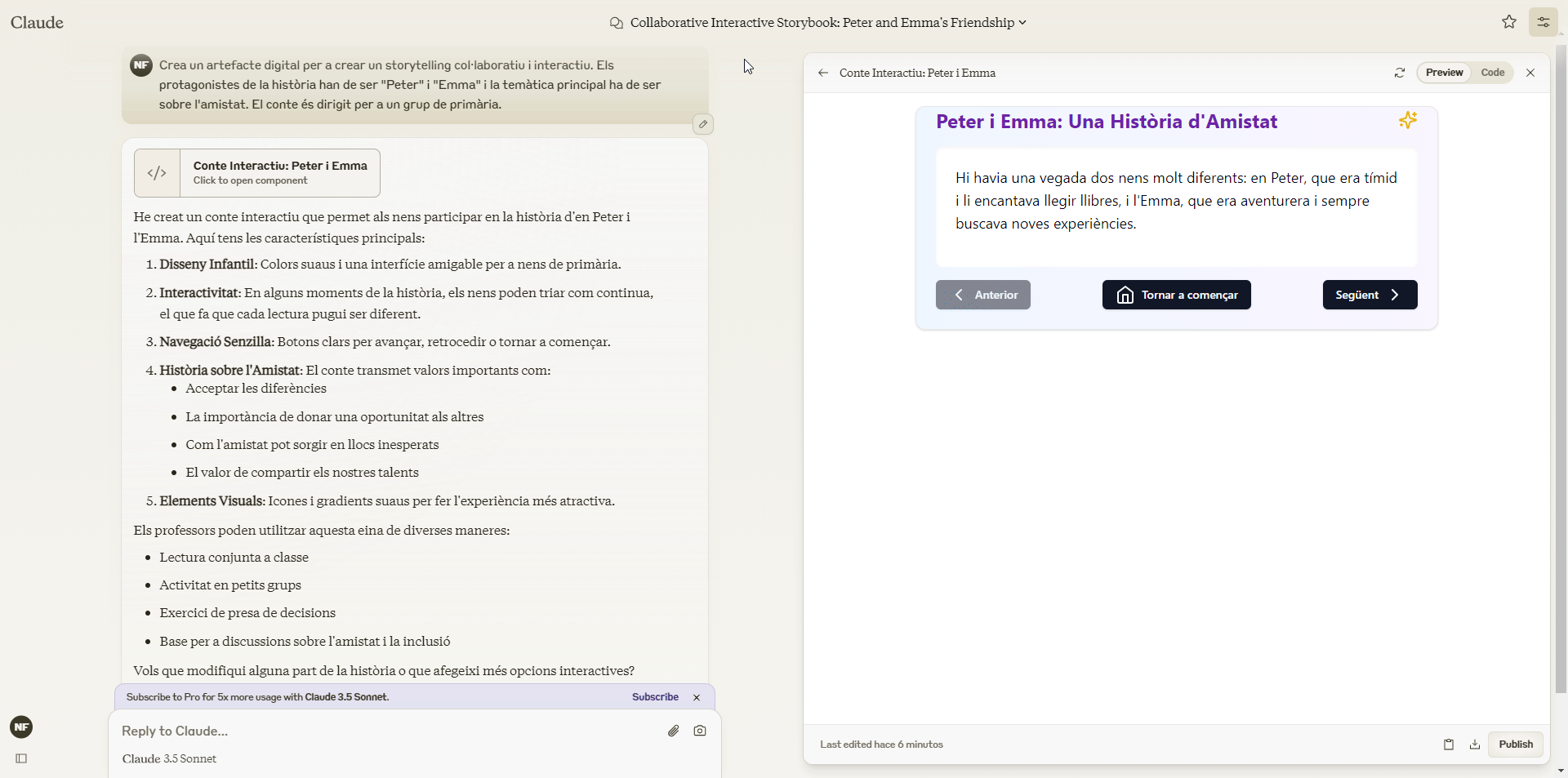The height and width of the screenshot is (778, 1568).
Task: Toggle the sidebar panel icon
Action: pyautogui.click(x=21, y=758)
